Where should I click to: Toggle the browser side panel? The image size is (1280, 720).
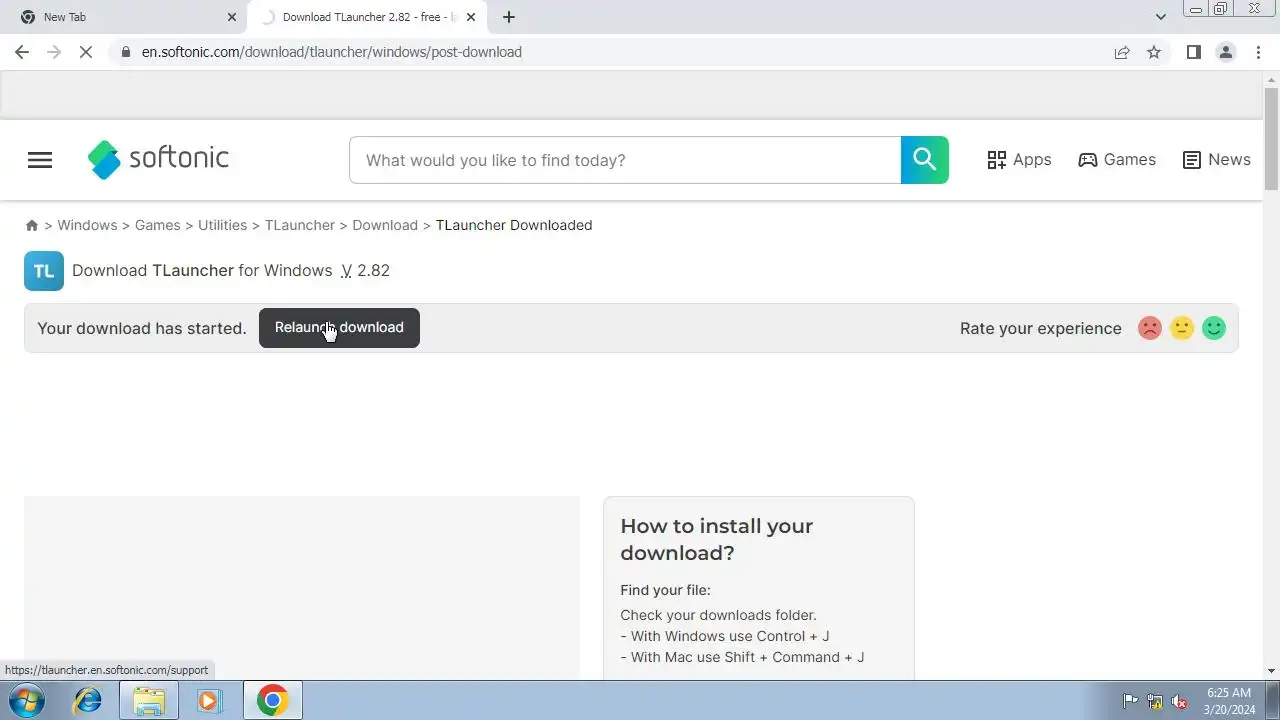pyautogui.click(x=1193, y=52)
